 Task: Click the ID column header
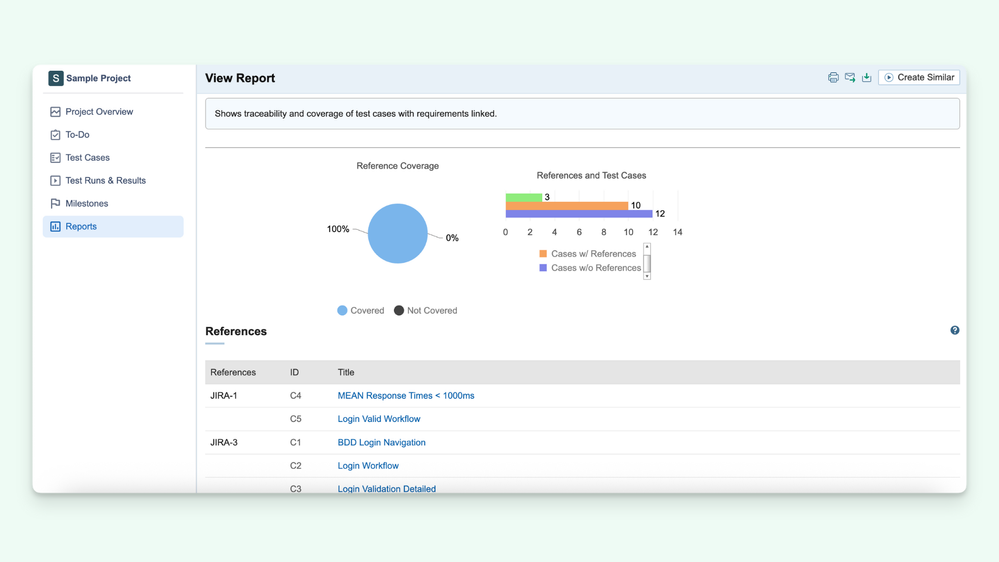pyautogui.click(x=294, y=373)
